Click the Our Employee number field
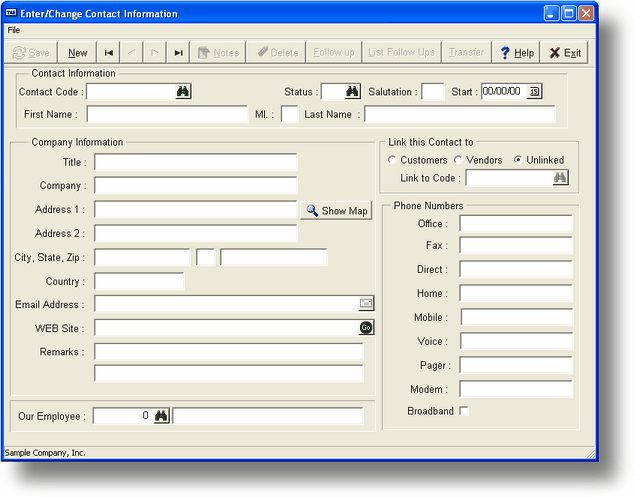The width and height of the screenshot is (634, 497). (123, 416)
